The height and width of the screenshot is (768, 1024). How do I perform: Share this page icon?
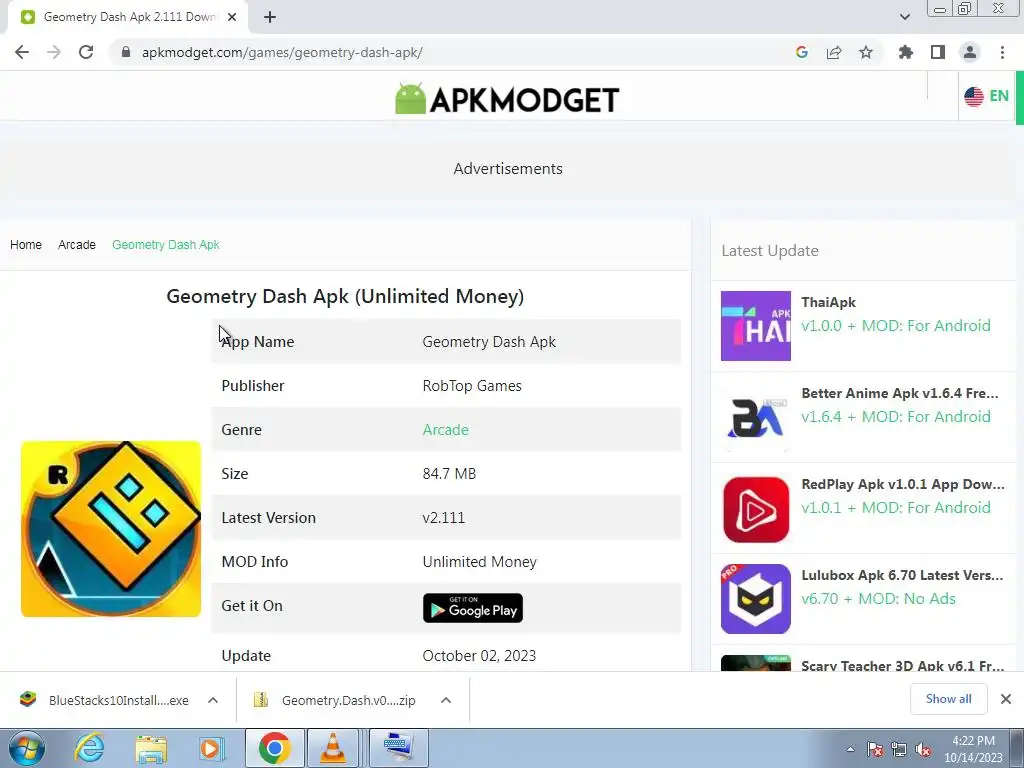(x=834, y=52)
